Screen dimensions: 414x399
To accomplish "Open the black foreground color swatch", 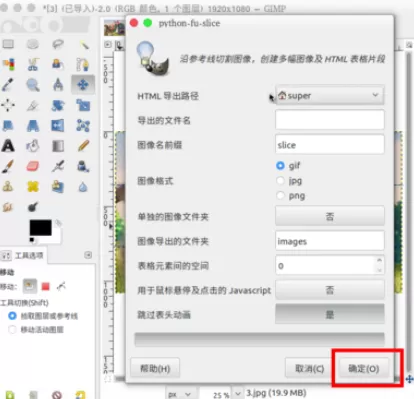I will click(40, 228).
